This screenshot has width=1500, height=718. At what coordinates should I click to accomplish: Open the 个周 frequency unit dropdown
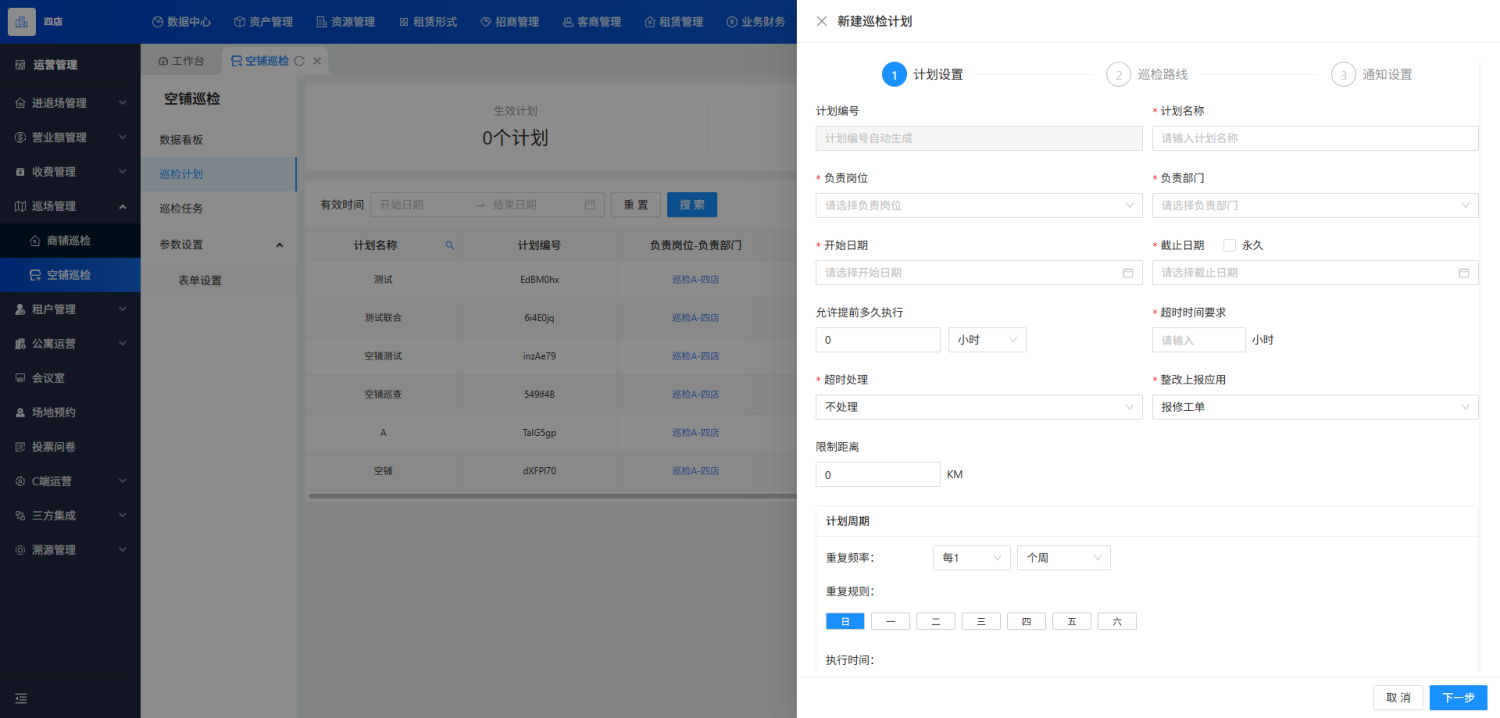tap(1063, 558)
